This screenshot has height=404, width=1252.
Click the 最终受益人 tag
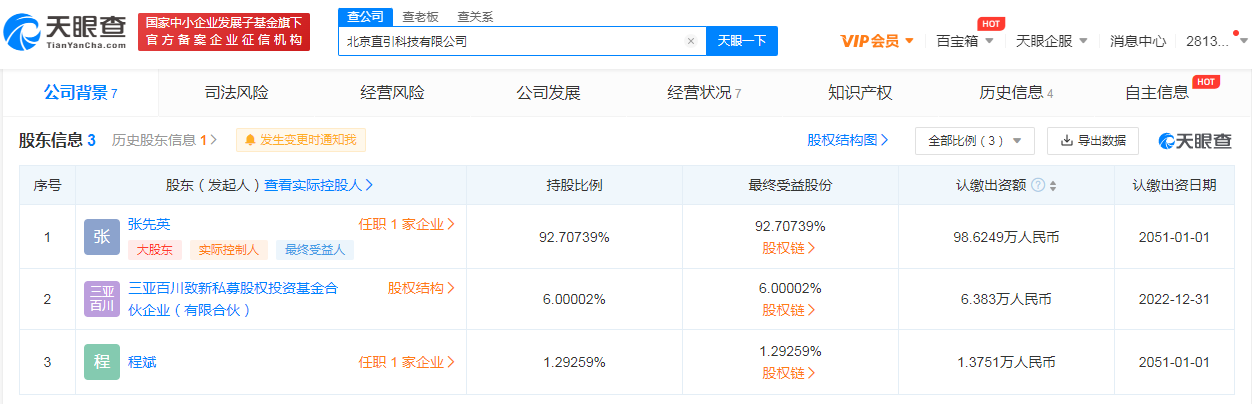(x=315, y=249)
